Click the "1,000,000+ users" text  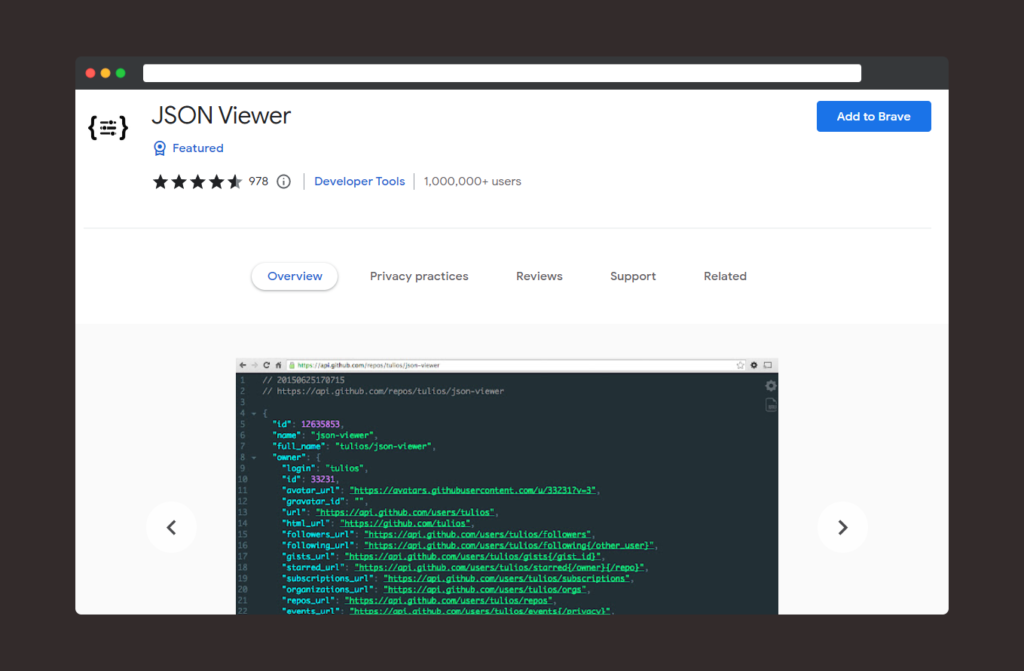point(472,182)
